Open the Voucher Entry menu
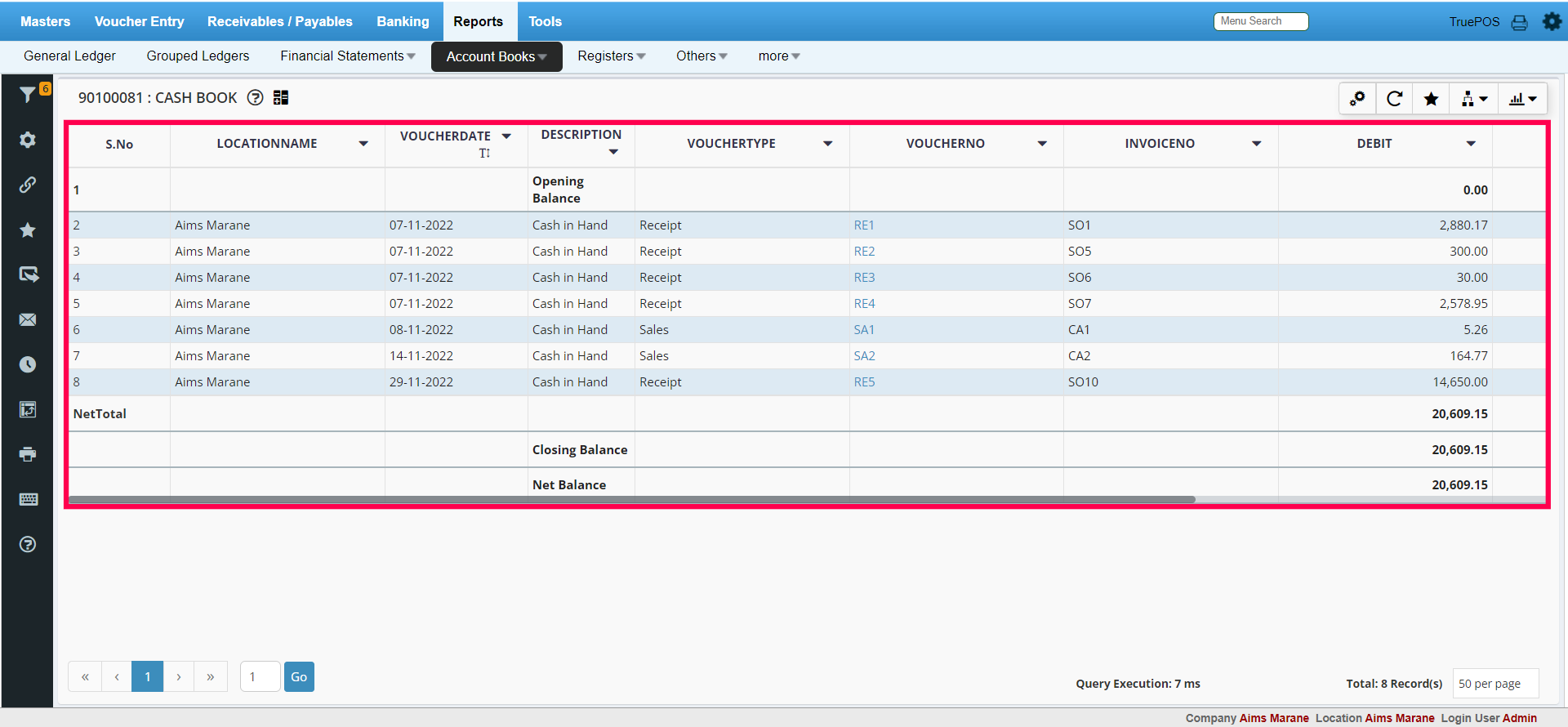The height and width of the screenshot is (727, 1568). pyautogui.click(x=139, y=21)
